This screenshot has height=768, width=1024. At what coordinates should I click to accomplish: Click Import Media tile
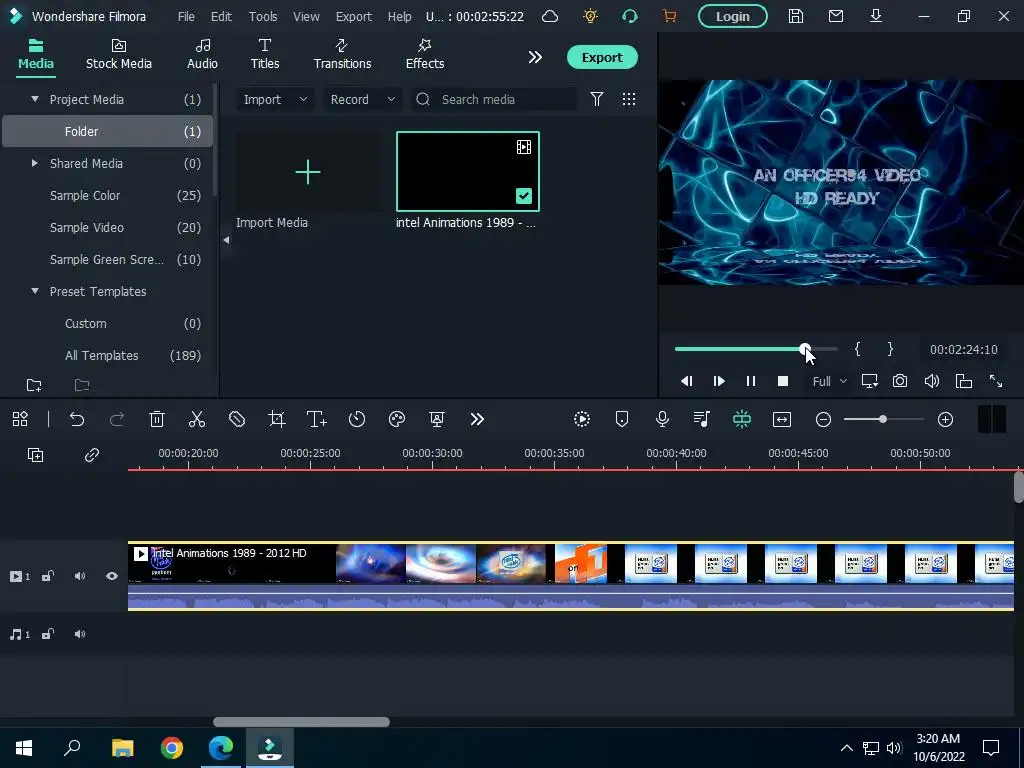click(308, 172)
